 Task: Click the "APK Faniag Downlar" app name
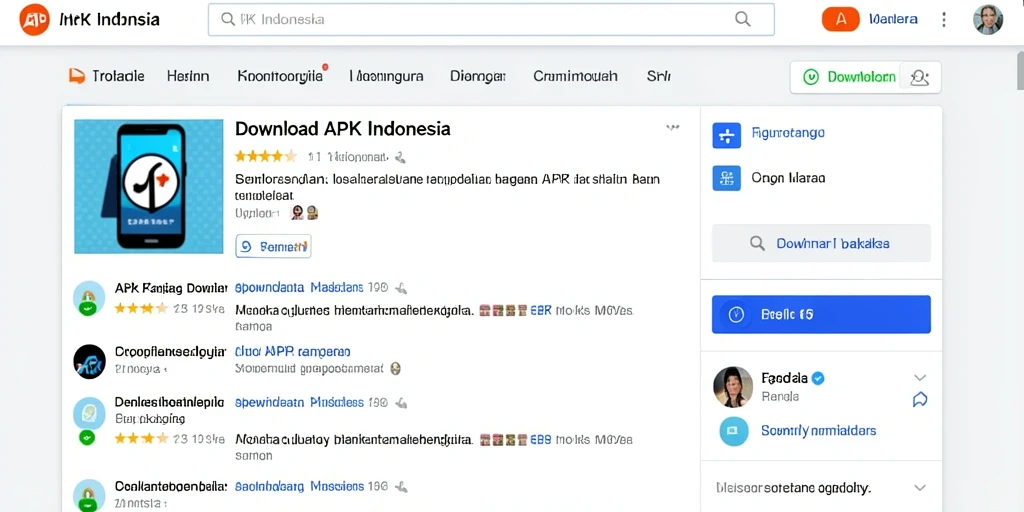pyautogui.click(x=170, y=287)
